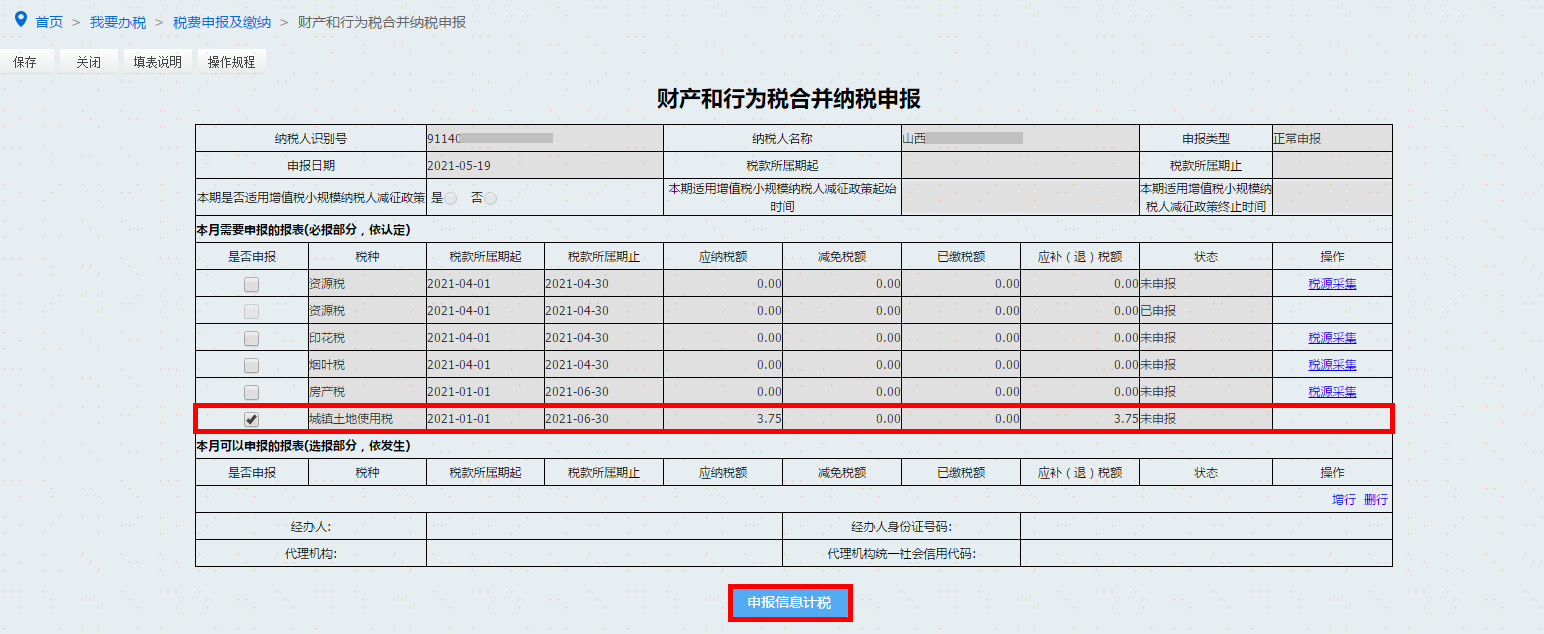Go to 首页 breadcrumb link
The image size is (1544, 634).
point(49,22)
